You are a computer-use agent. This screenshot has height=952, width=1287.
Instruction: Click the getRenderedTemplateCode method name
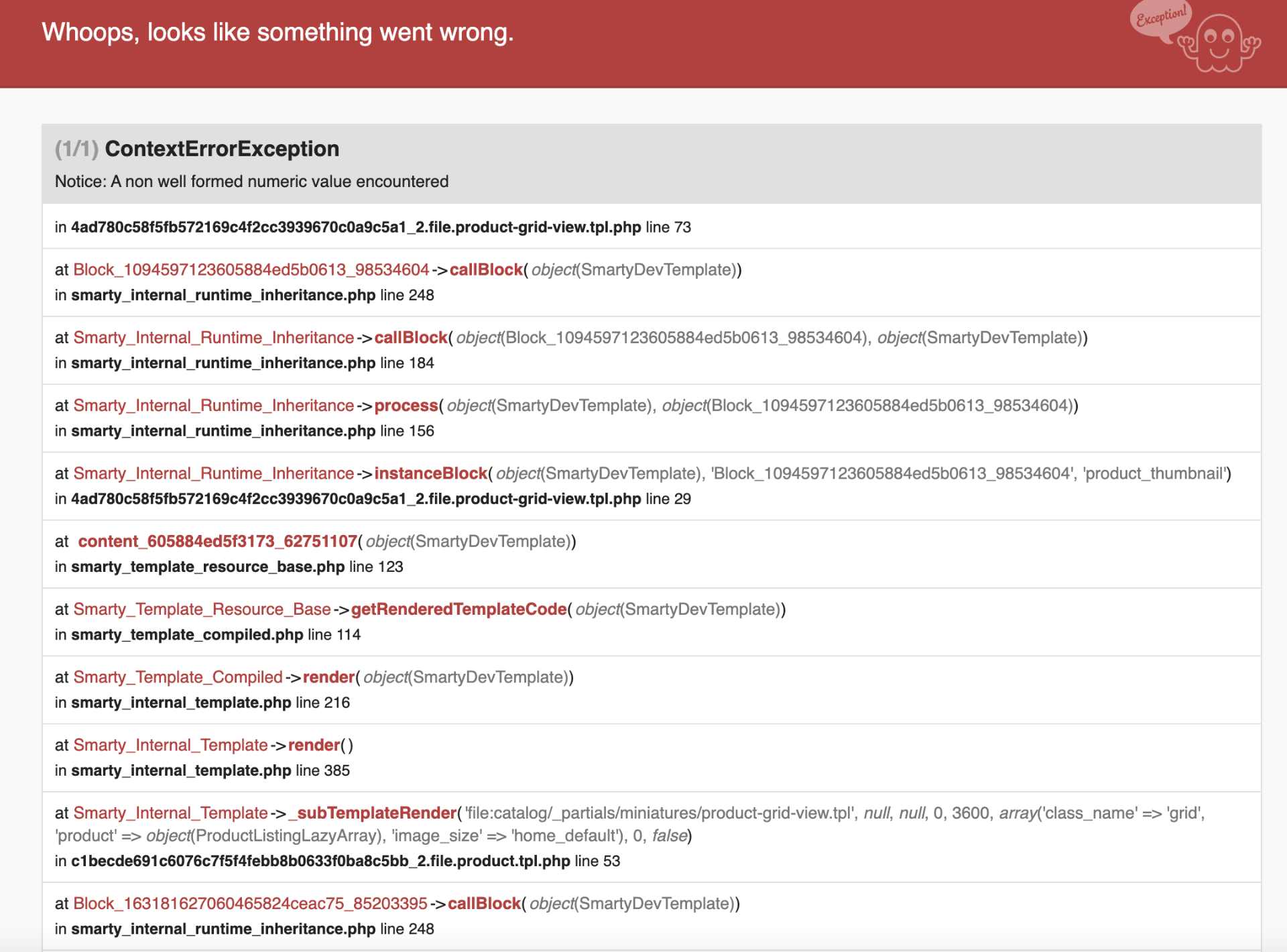(458, 609)
